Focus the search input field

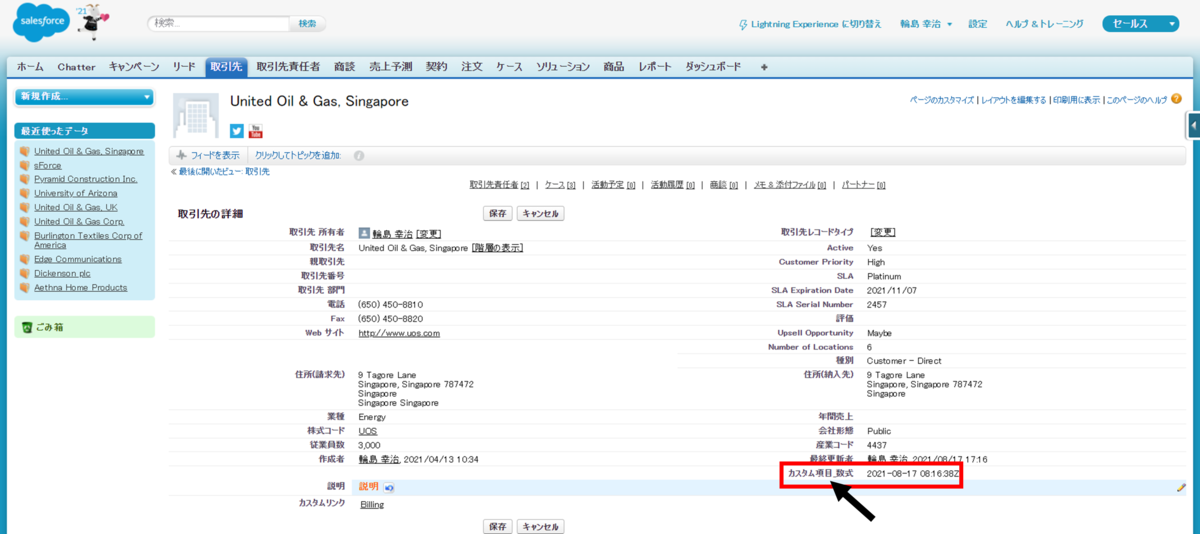click(218, 23)
